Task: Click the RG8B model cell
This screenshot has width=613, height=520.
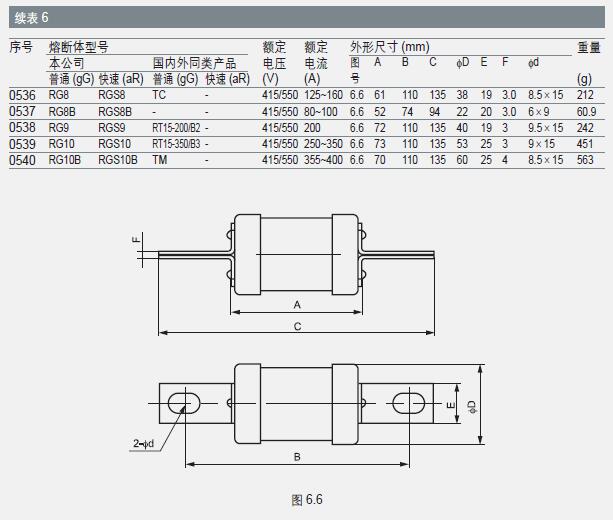Action: click(x=64, y=110)
